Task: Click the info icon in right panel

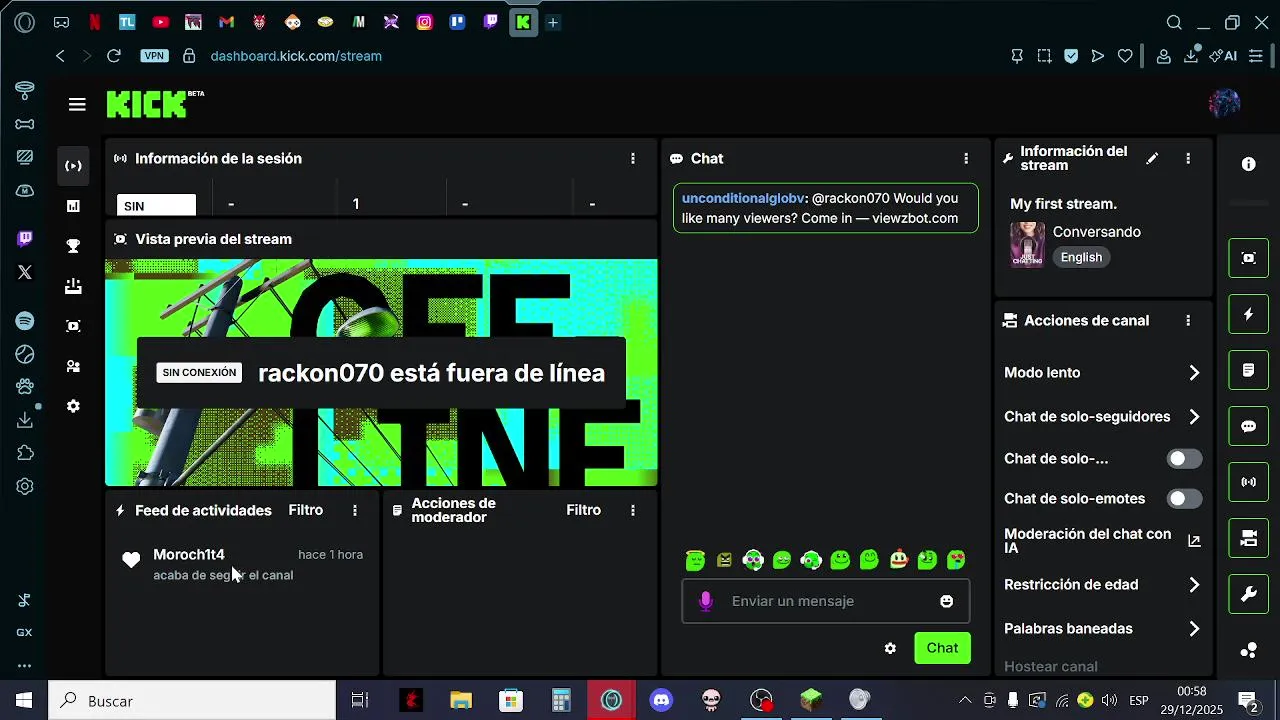Action: 1248,164
